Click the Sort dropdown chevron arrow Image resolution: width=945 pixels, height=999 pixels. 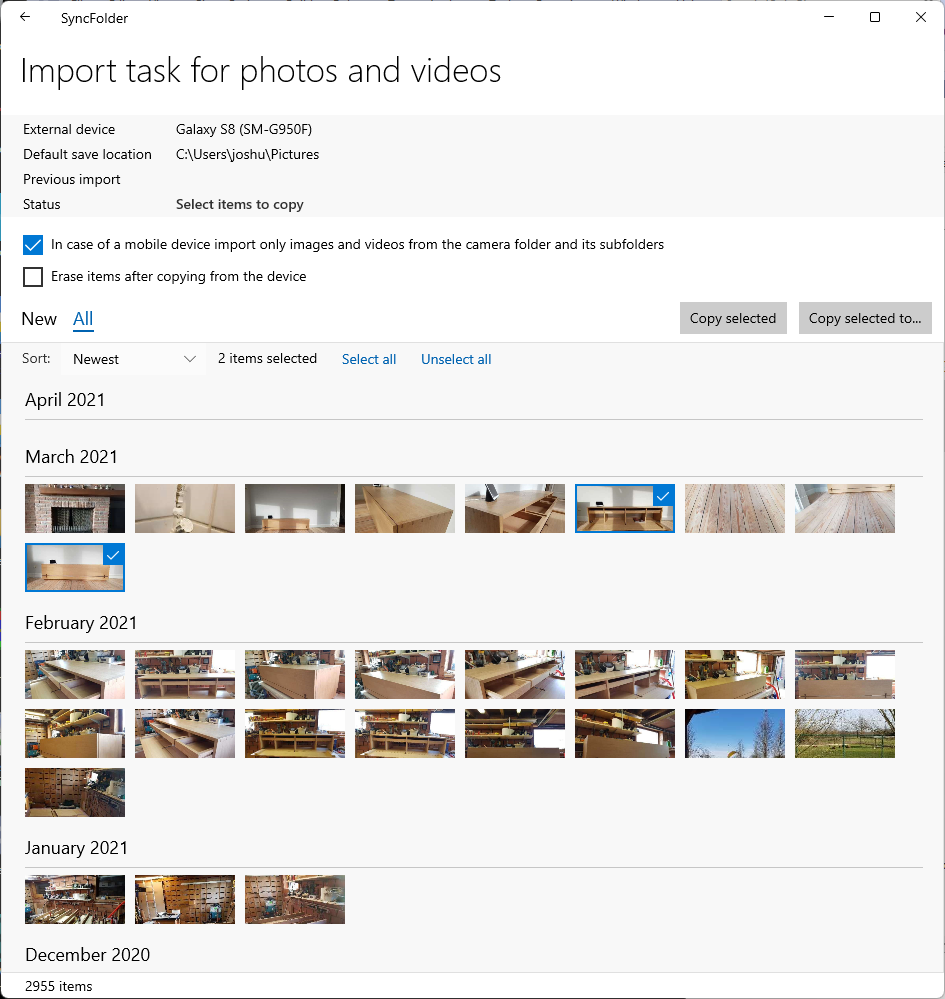pyautogui.click(x=190, y=359)
